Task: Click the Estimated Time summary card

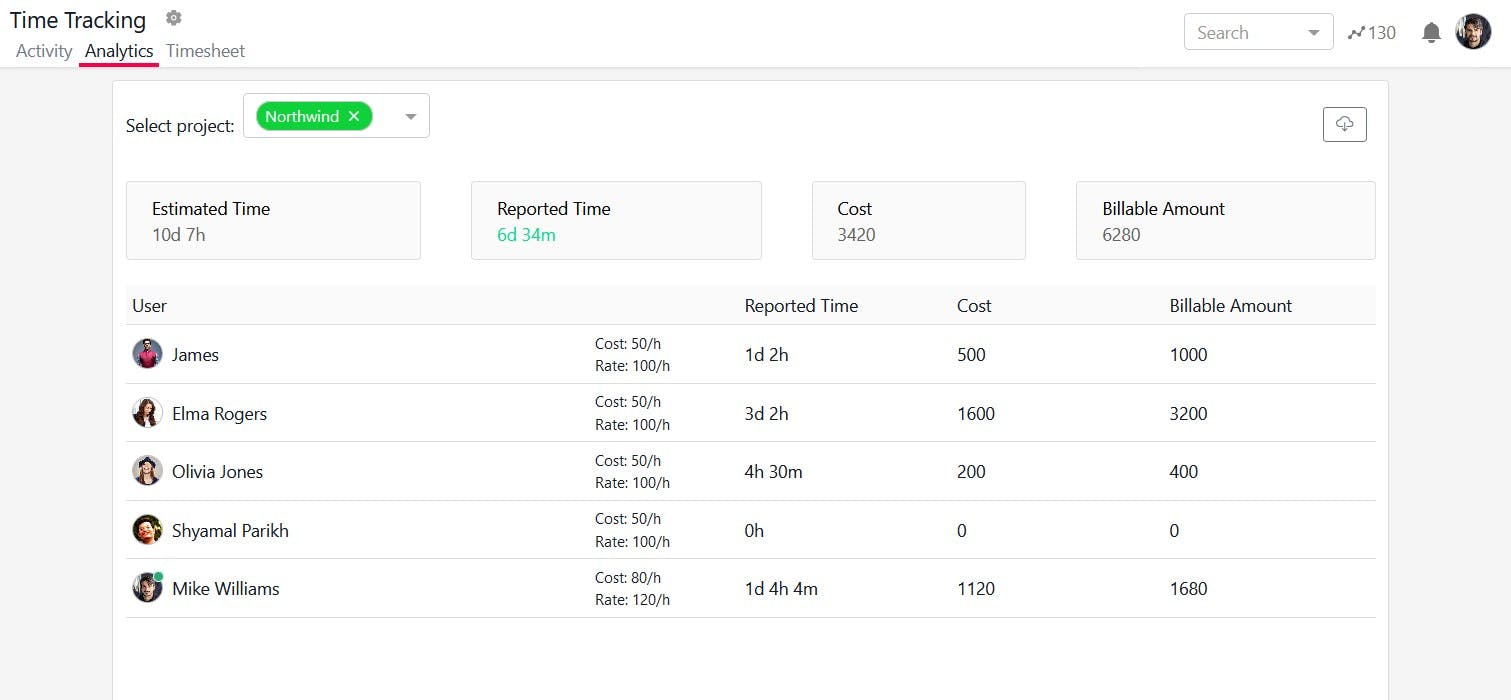Action: tap(273, 221)
